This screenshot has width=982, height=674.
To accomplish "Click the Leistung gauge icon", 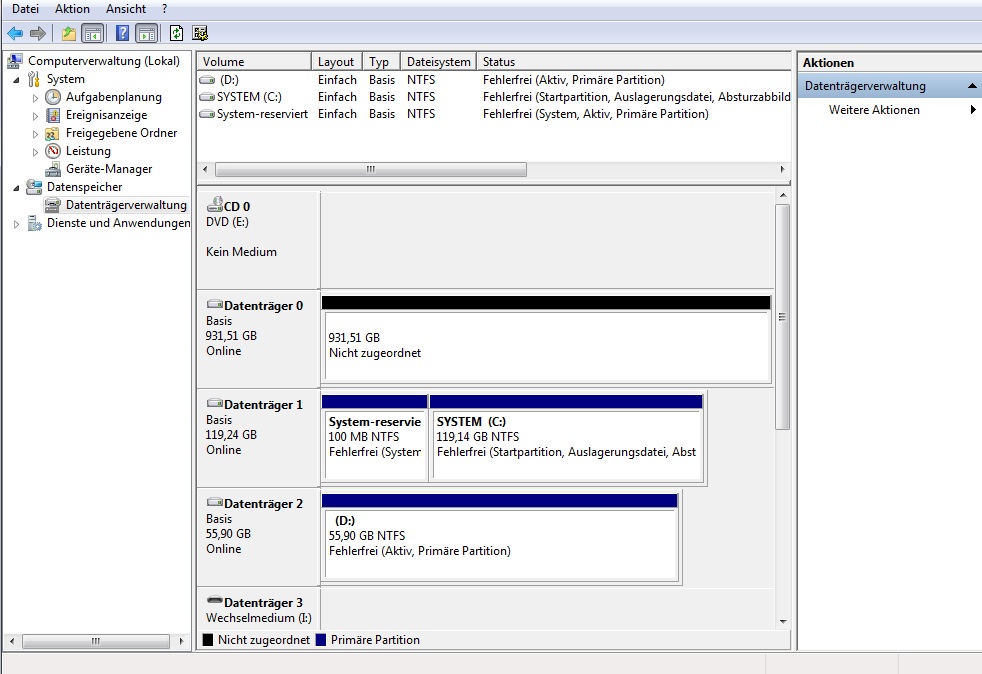I will click(x=53, y=151).
